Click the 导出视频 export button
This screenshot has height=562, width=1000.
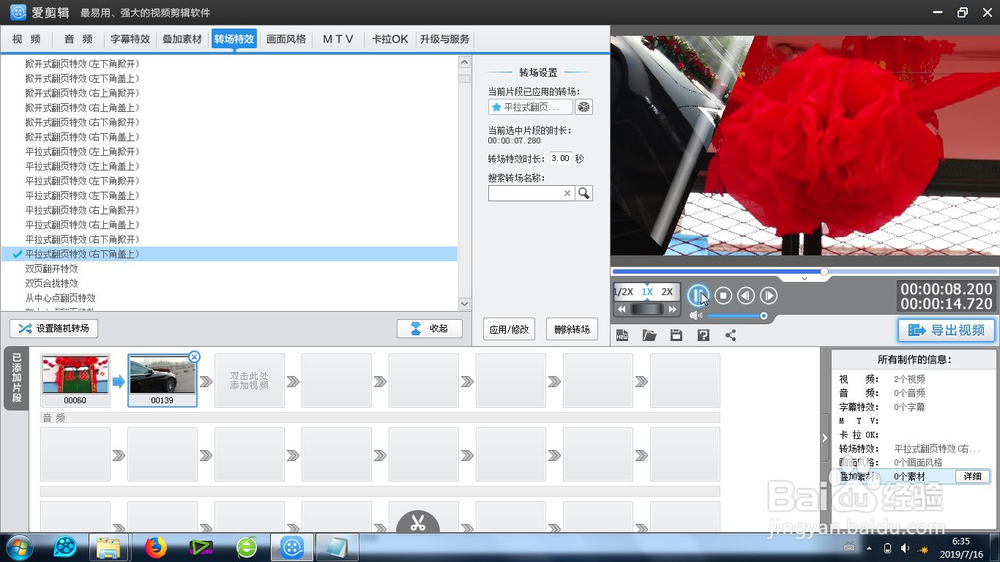pyautogui.click(x=946, y=330)
